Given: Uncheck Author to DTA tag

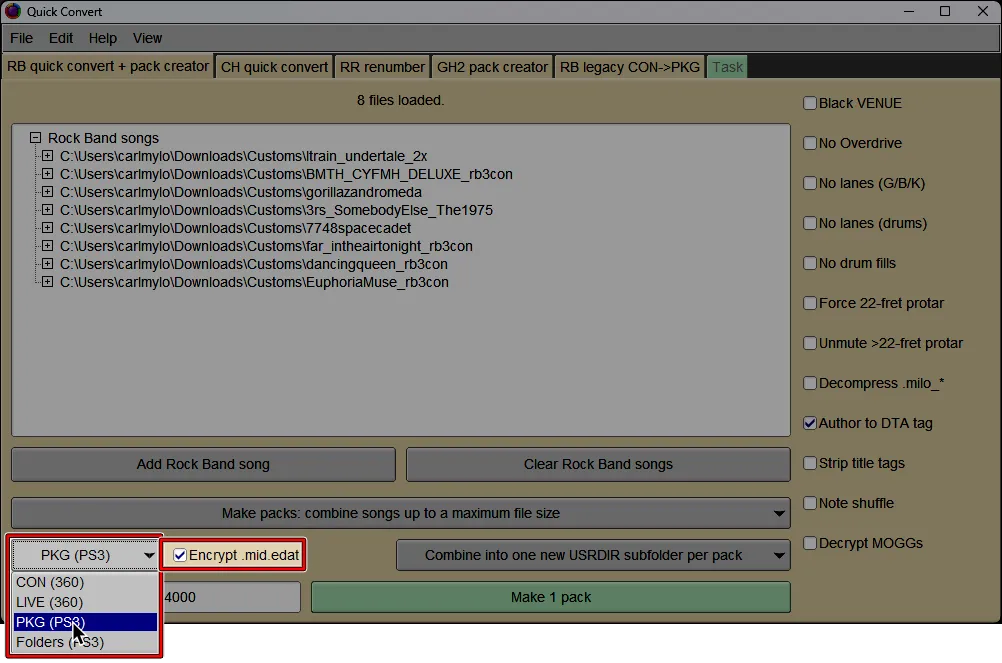Looking at the screenshot, I should pyautogui.click(x=810, y=423).
